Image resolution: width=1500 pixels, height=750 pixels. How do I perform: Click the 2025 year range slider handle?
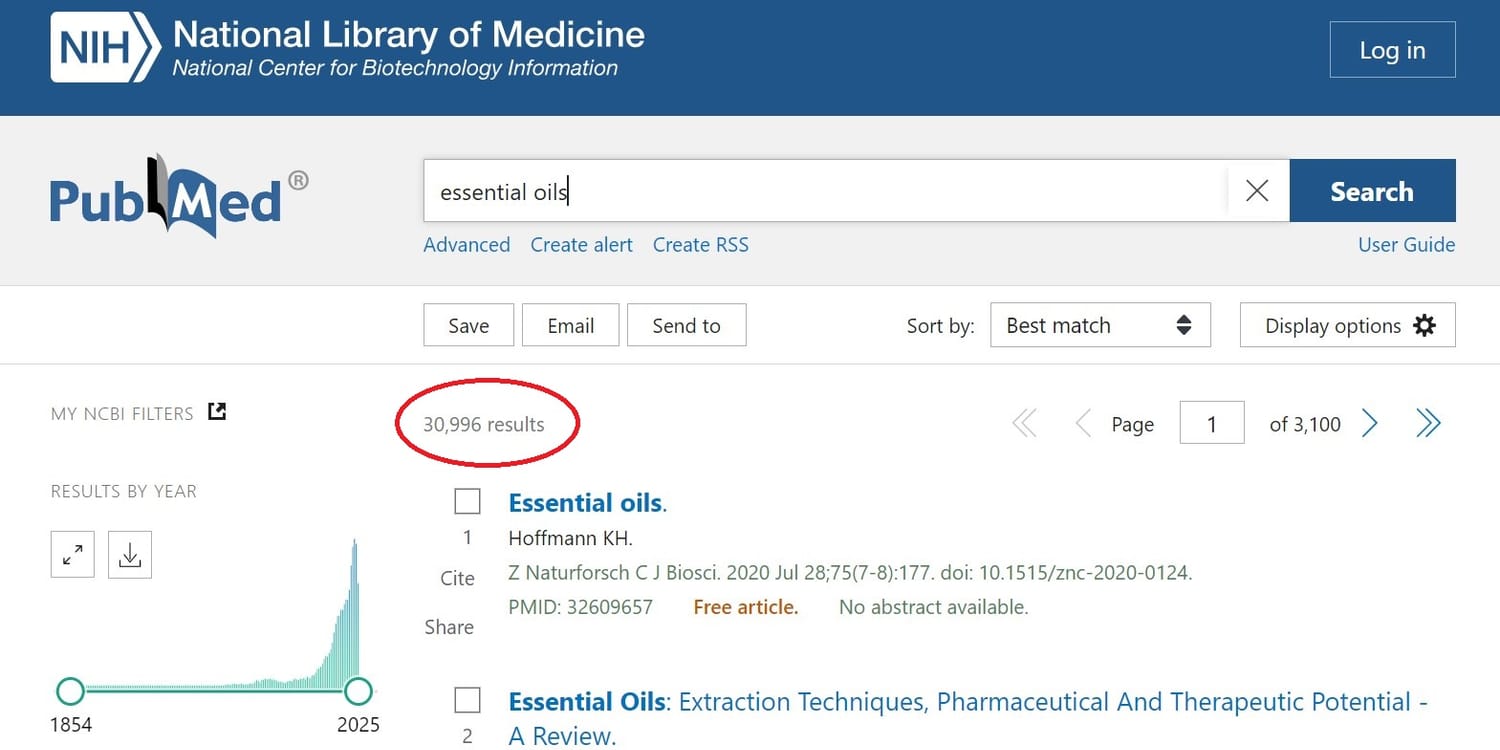point(358,690)
